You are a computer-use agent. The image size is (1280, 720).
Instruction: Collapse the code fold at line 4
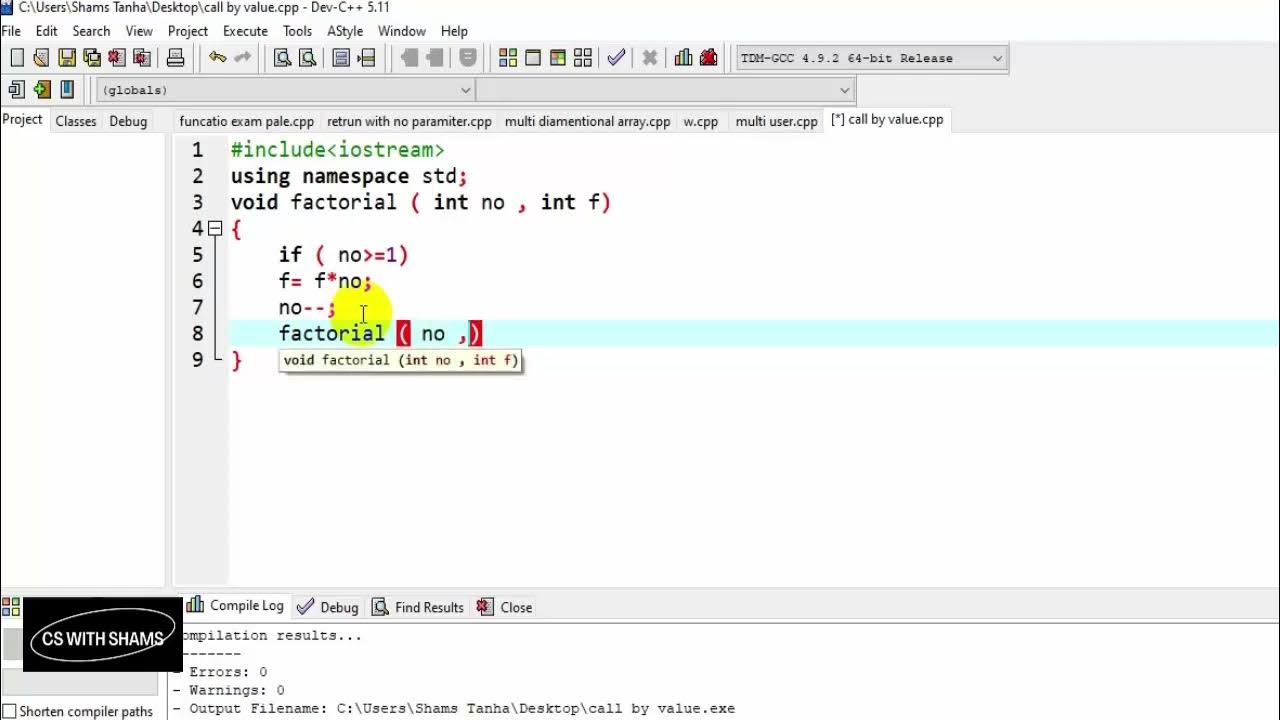pos(214,229)
